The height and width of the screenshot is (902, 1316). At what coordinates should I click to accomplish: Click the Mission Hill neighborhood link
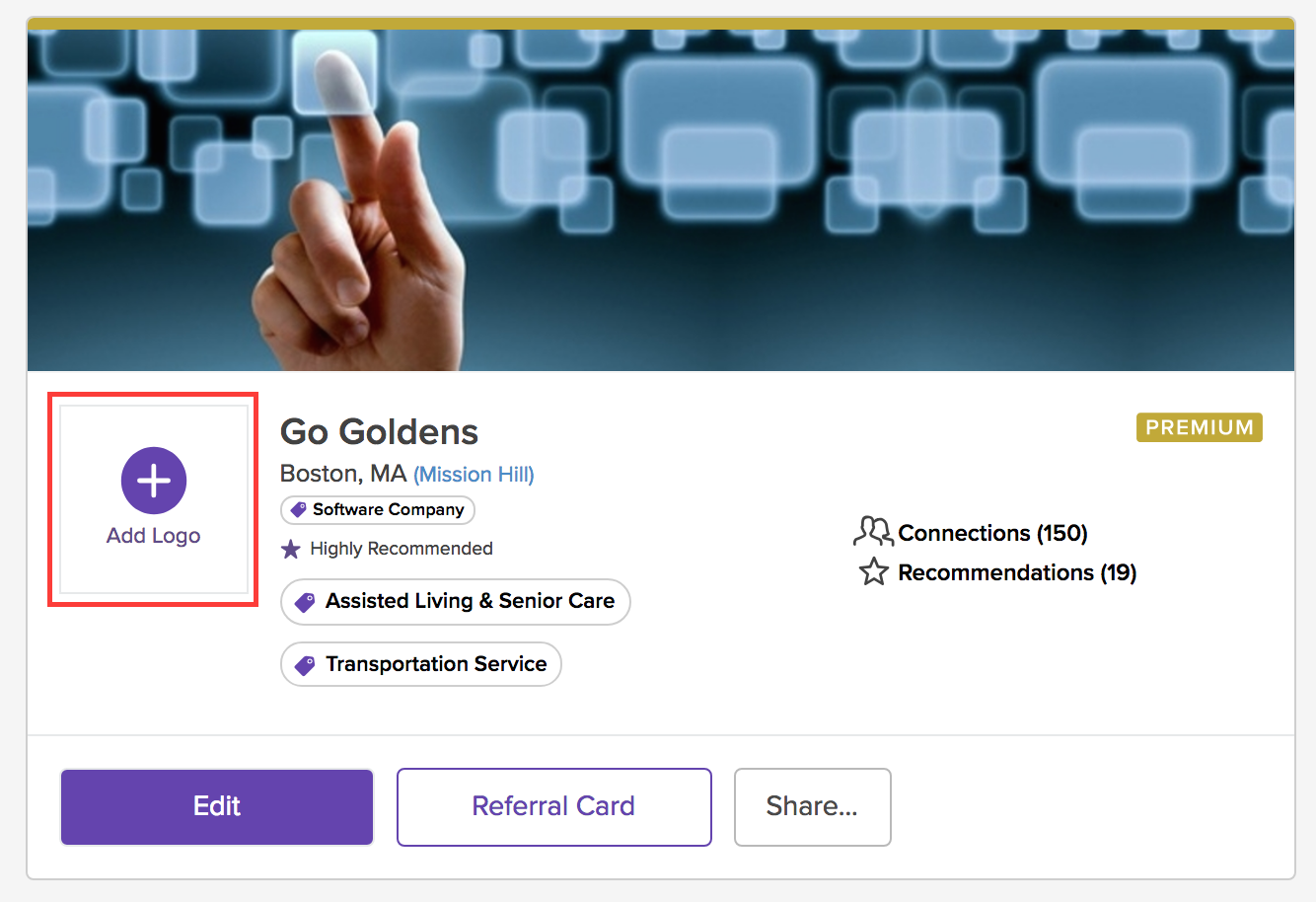474,475
